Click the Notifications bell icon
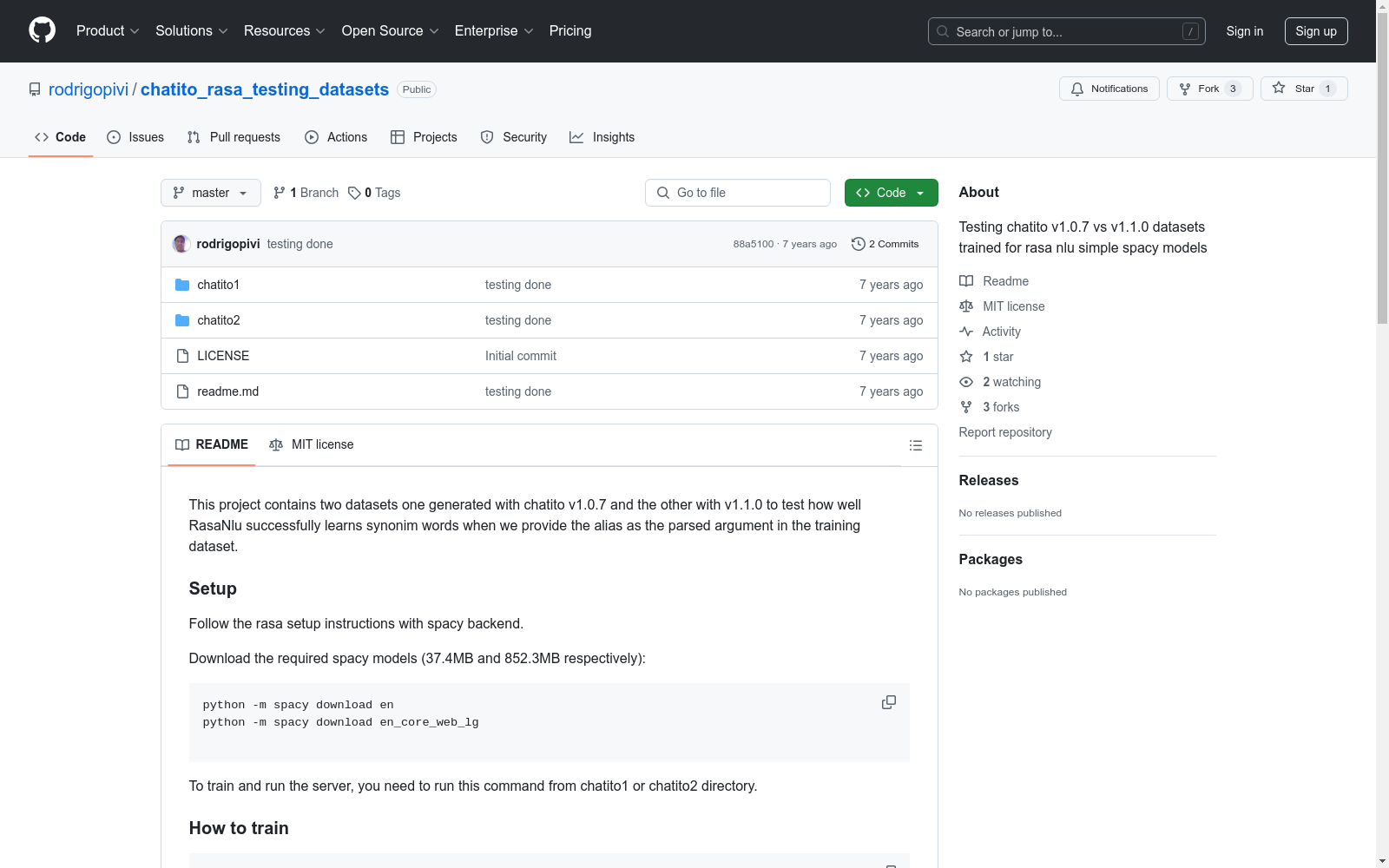The height and width of the screenshot is (868, 1389). pos(1077,89)
